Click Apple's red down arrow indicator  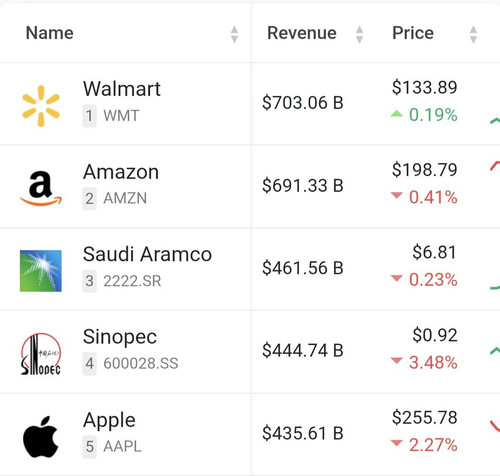pyautogui.click(x=397, y=443)
